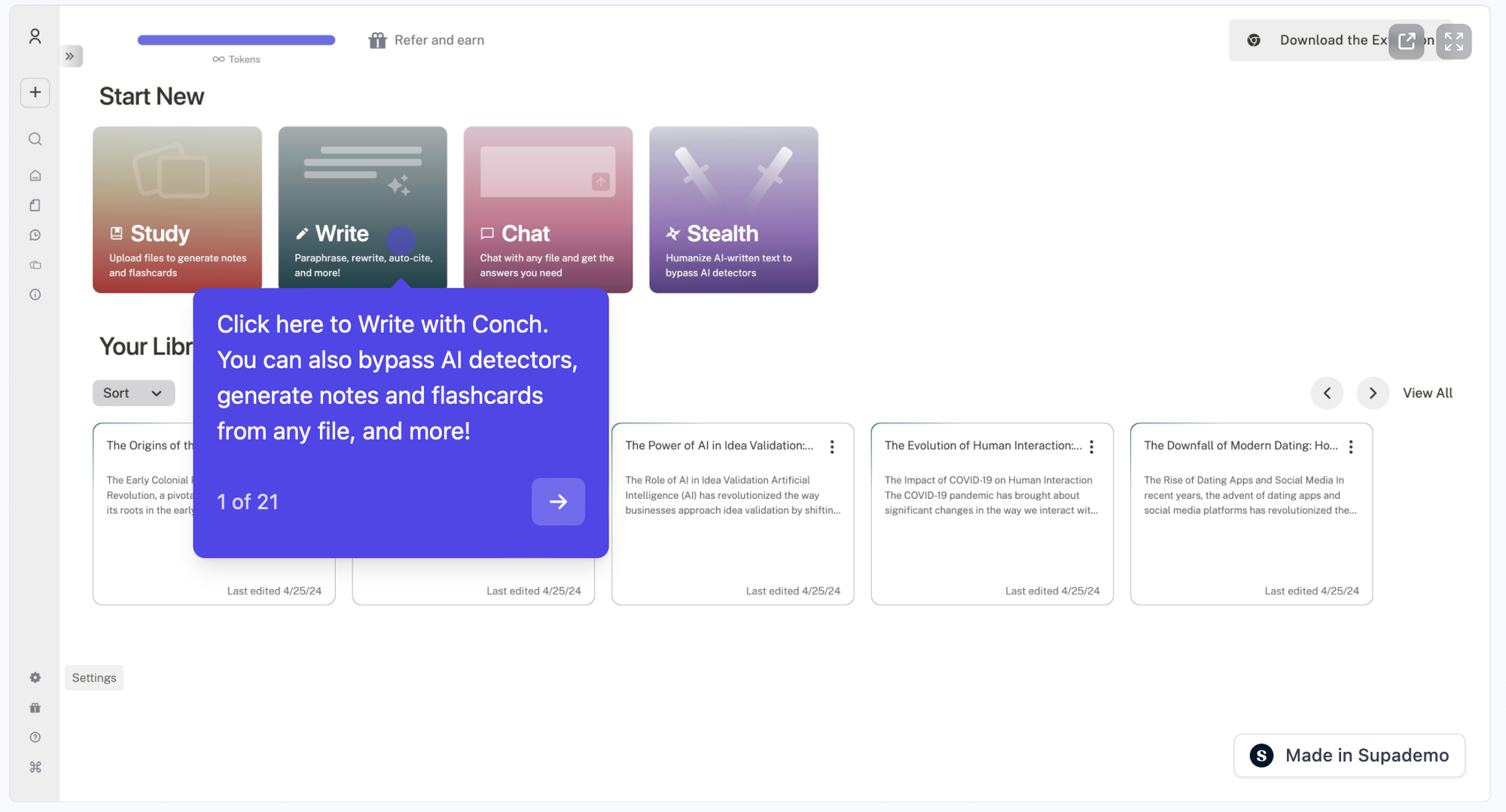Click the Tokens usage progress bar
Screen dimensions: 1506x812
click(x=236, y=40)
